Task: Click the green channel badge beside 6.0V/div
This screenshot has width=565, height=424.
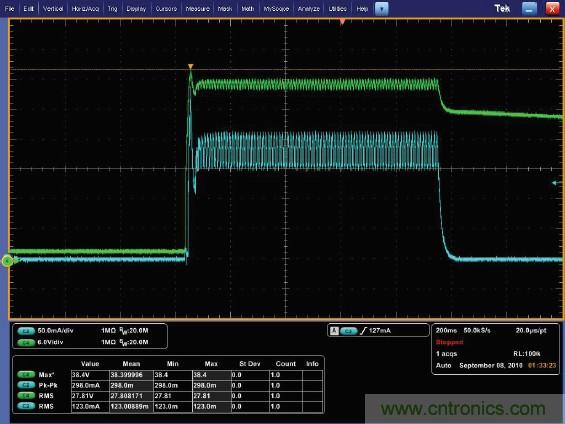Action: 26,342
